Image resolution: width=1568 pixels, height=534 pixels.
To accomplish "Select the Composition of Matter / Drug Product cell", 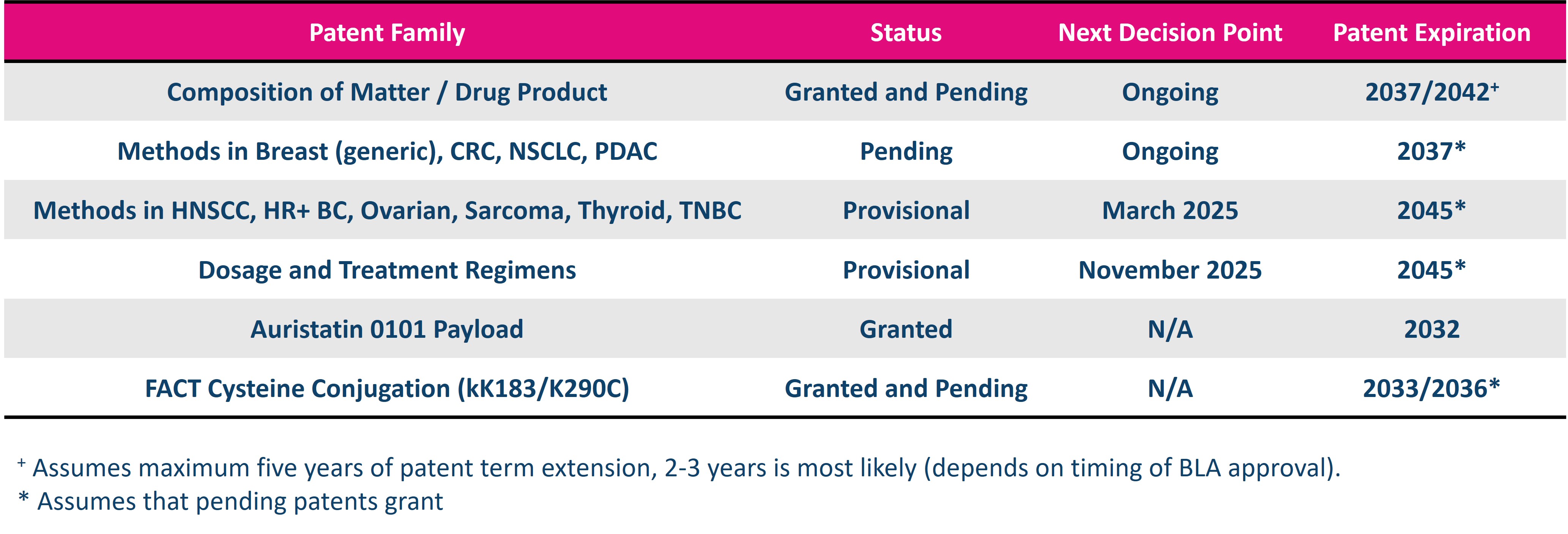I will tap(386, 93).
